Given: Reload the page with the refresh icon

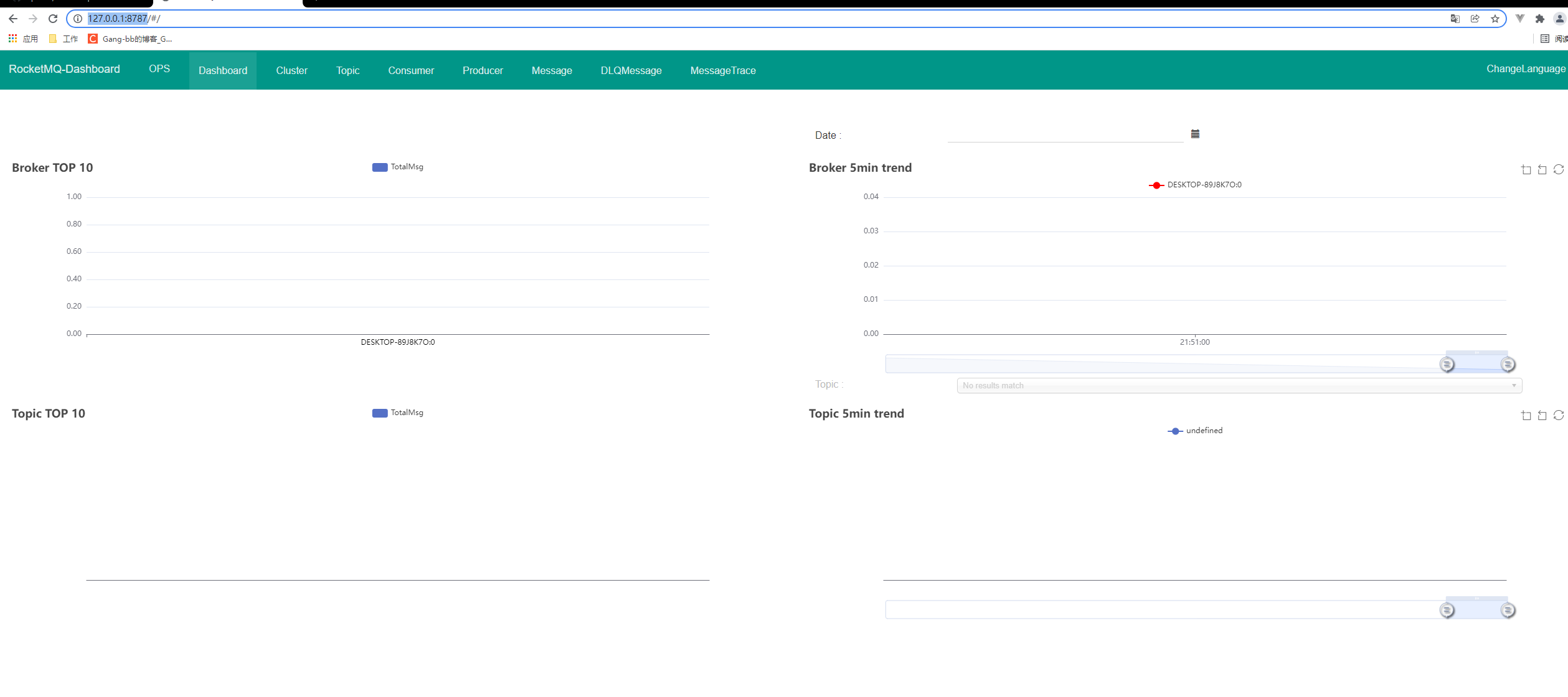Looking at the screenshot, I should [x=53, y=19].
